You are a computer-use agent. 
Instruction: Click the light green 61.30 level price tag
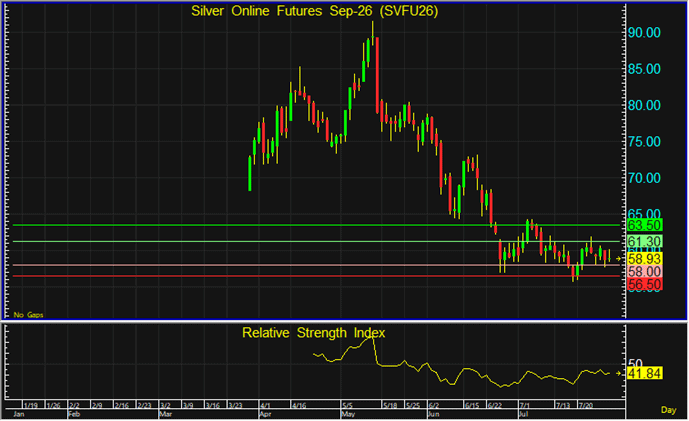pos(644,241)
